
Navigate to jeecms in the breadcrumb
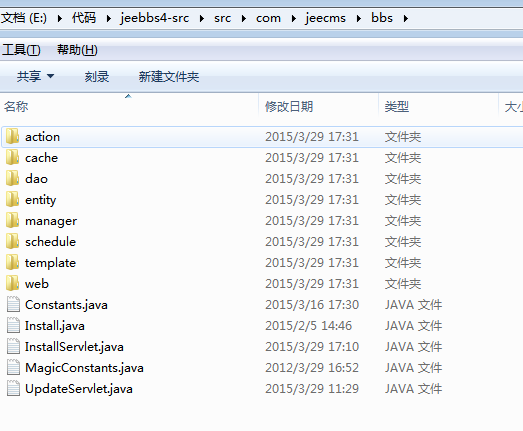(326, 18)
